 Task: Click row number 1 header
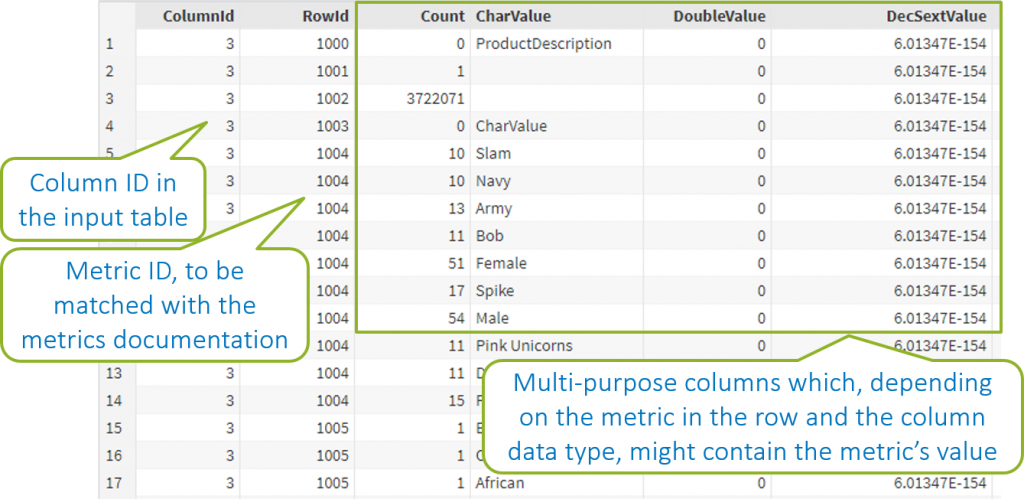tap(110, 44)
